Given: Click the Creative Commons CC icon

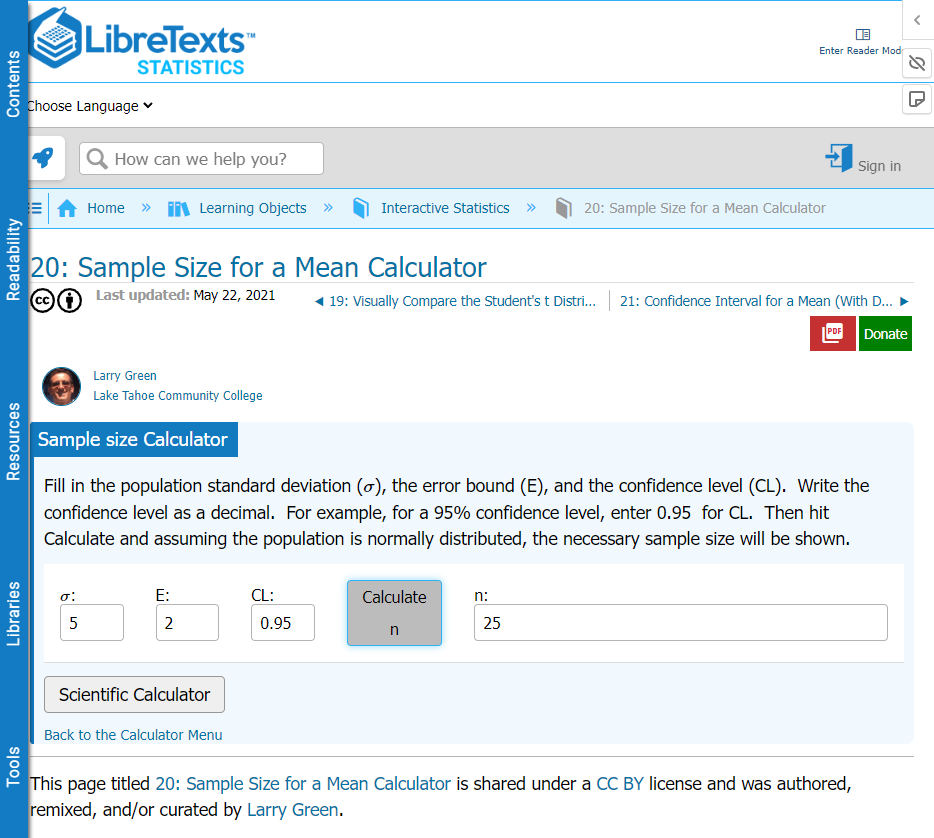Looking at the screenshot, I should [x=42, y=301].
